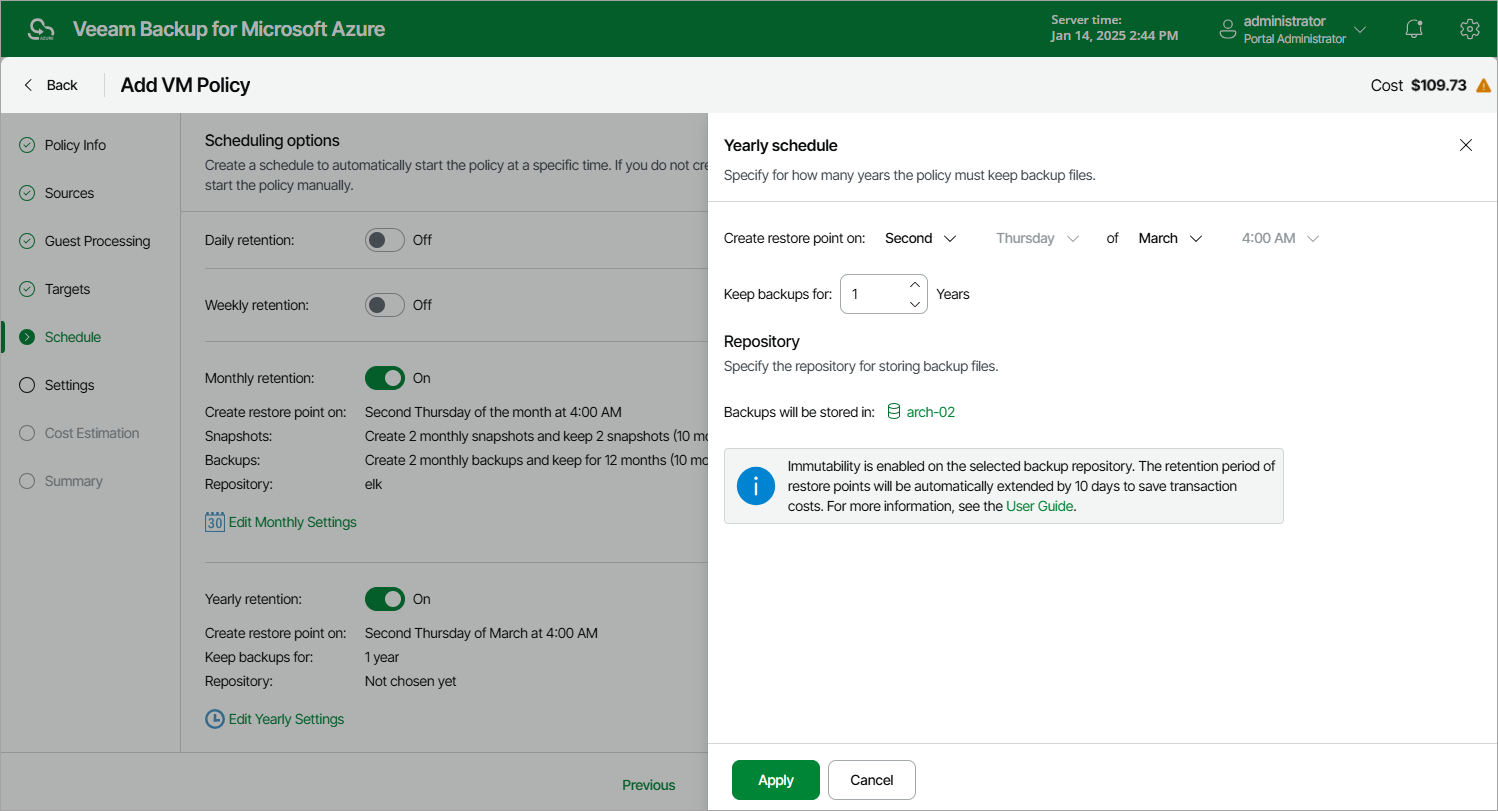Screen dimensions: 1498x811
Task: Go to the Targets step
Action: (67, 289)
